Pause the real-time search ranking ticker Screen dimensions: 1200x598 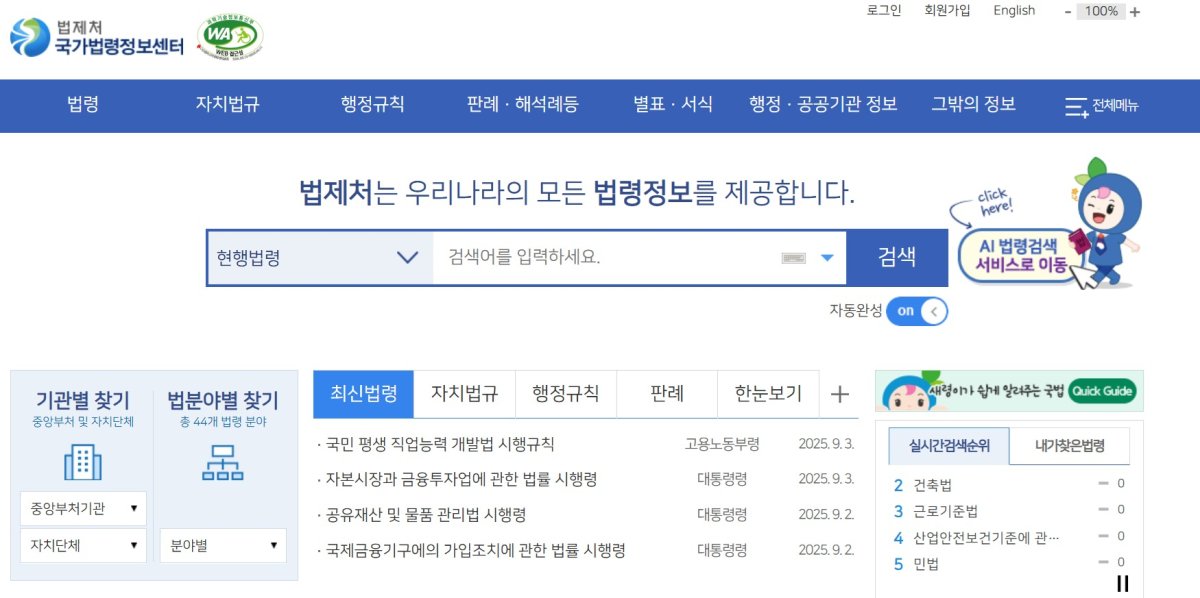[1123, 584]
